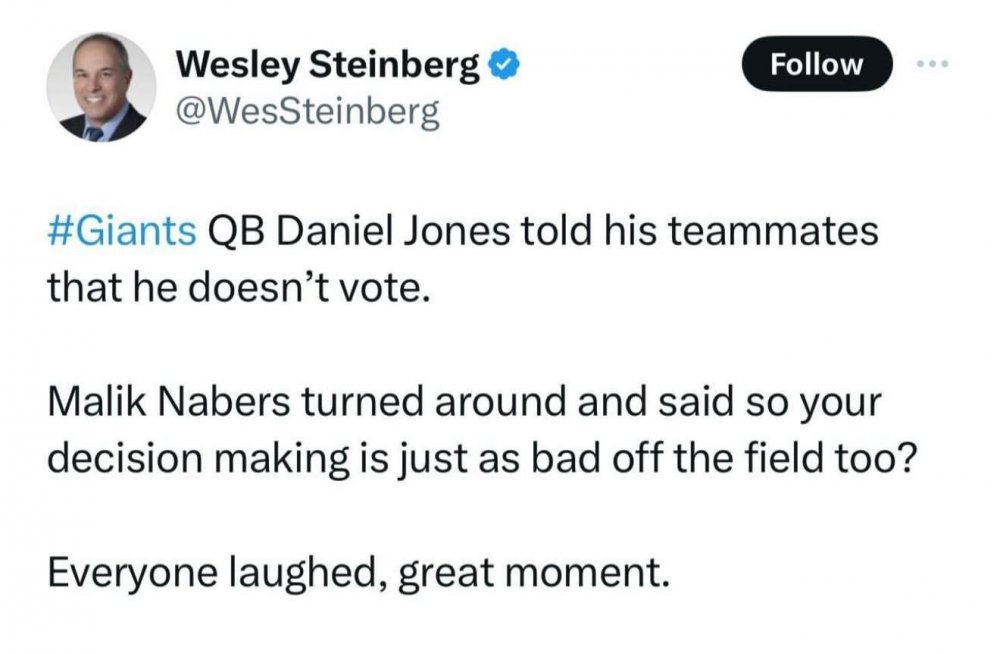This screenshot has height=654, width=1000.
Task: Click the @WesSteinberg handle
Action: [308, 112]
